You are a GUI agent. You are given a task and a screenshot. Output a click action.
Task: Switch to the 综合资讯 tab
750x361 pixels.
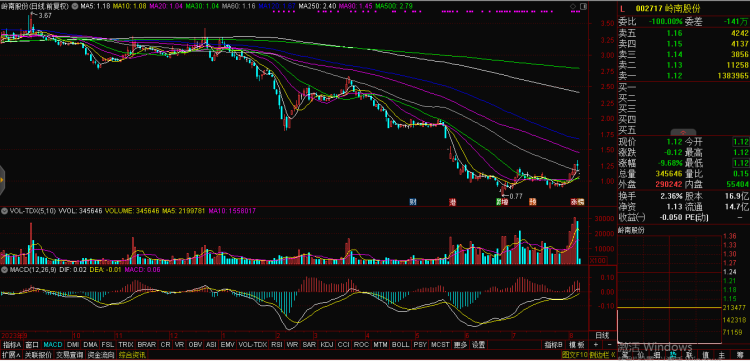[x=132, y=355]
